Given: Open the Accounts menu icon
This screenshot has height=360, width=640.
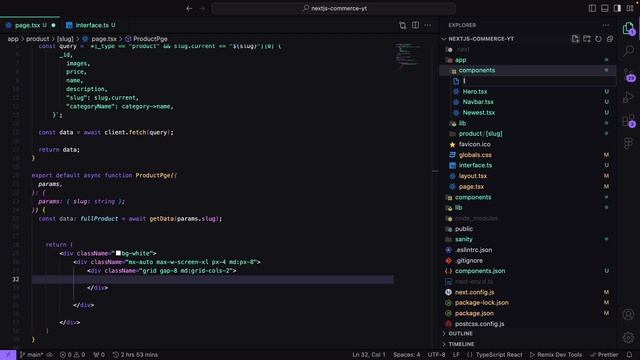Looking at the screenshot, I should (x=628, y=314).
